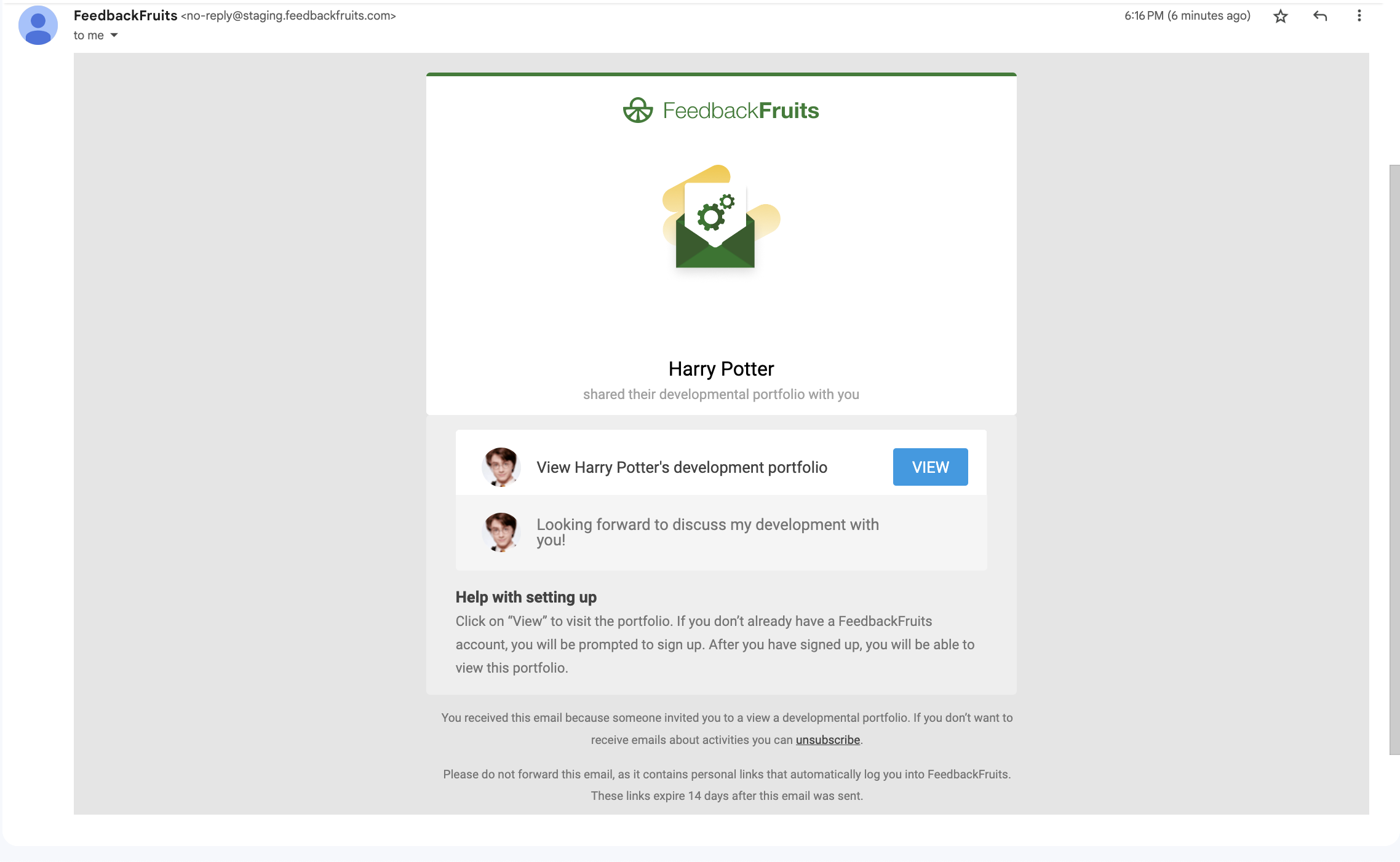The height and width of the screenshot is (862, 1400).
Task: Click the Harry Potter name heading
Action: (x=721, y=369)
